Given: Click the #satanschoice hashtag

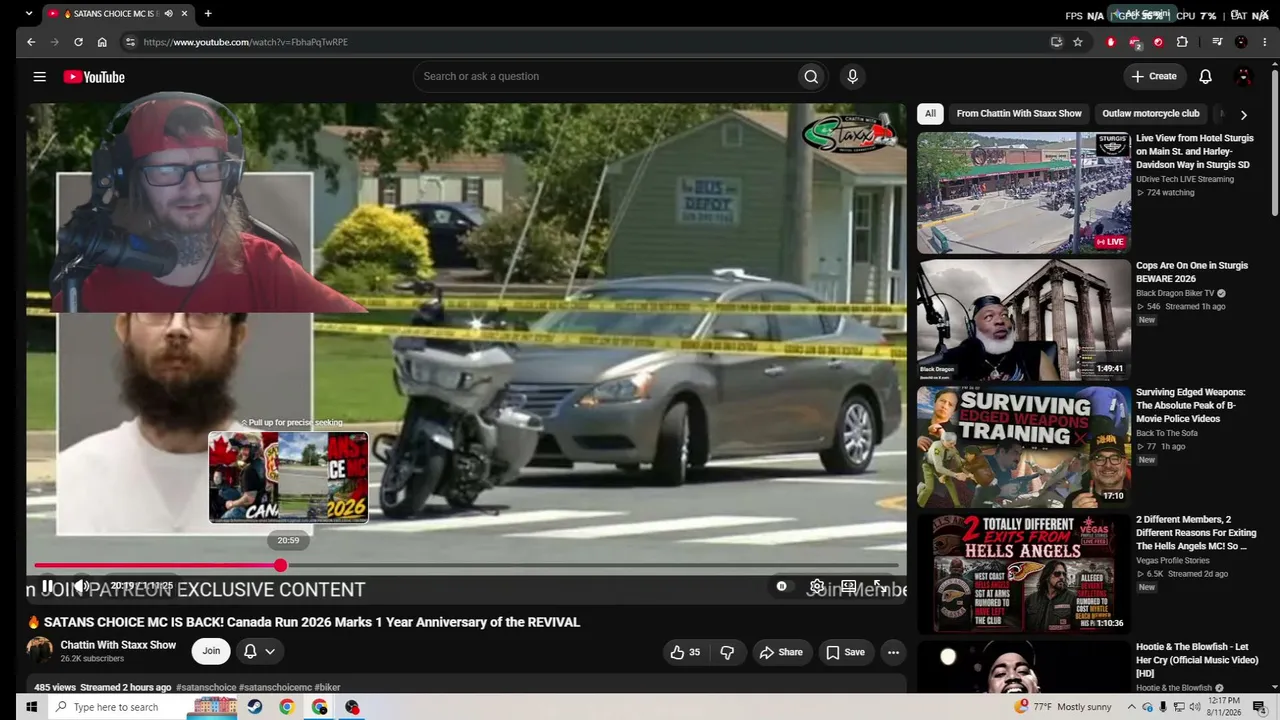Looking at the screenshot, I should tap(206, 688).
